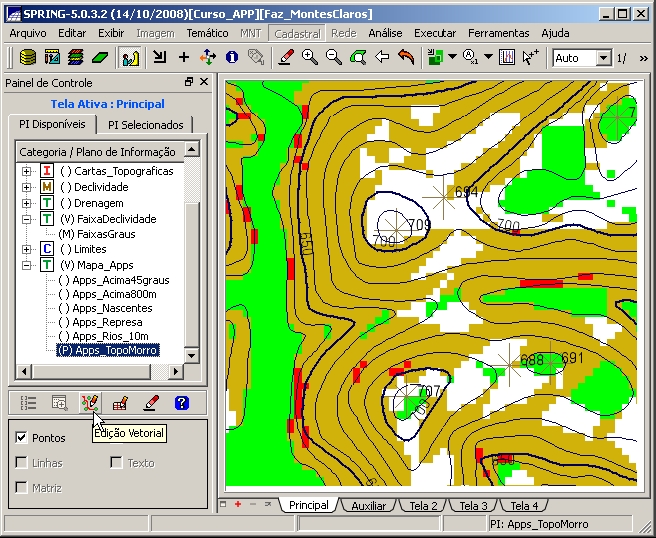This screenshot has width=656, height=538.
Task: Toggle the Matriz checkbox
Action: click(x=22, y=488)
